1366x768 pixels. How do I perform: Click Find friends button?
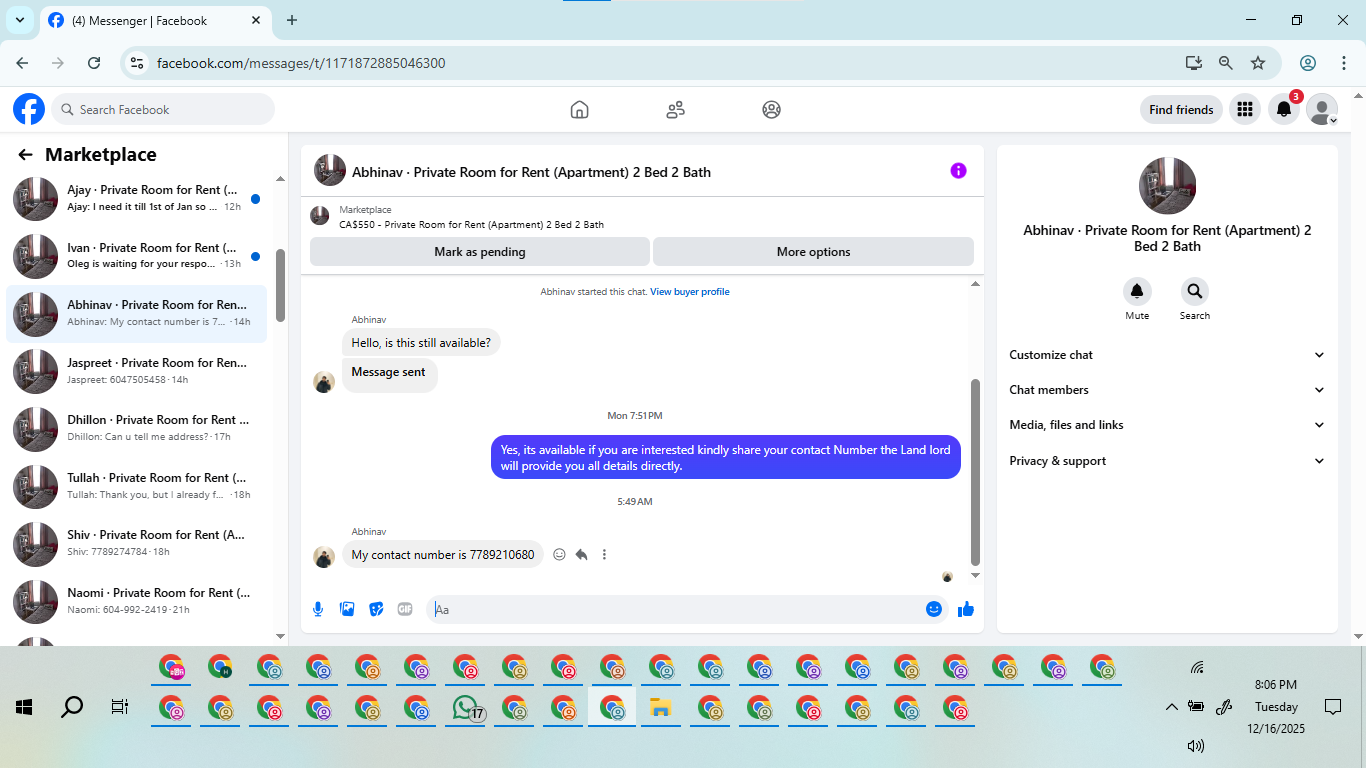(x=1181, y=110)
